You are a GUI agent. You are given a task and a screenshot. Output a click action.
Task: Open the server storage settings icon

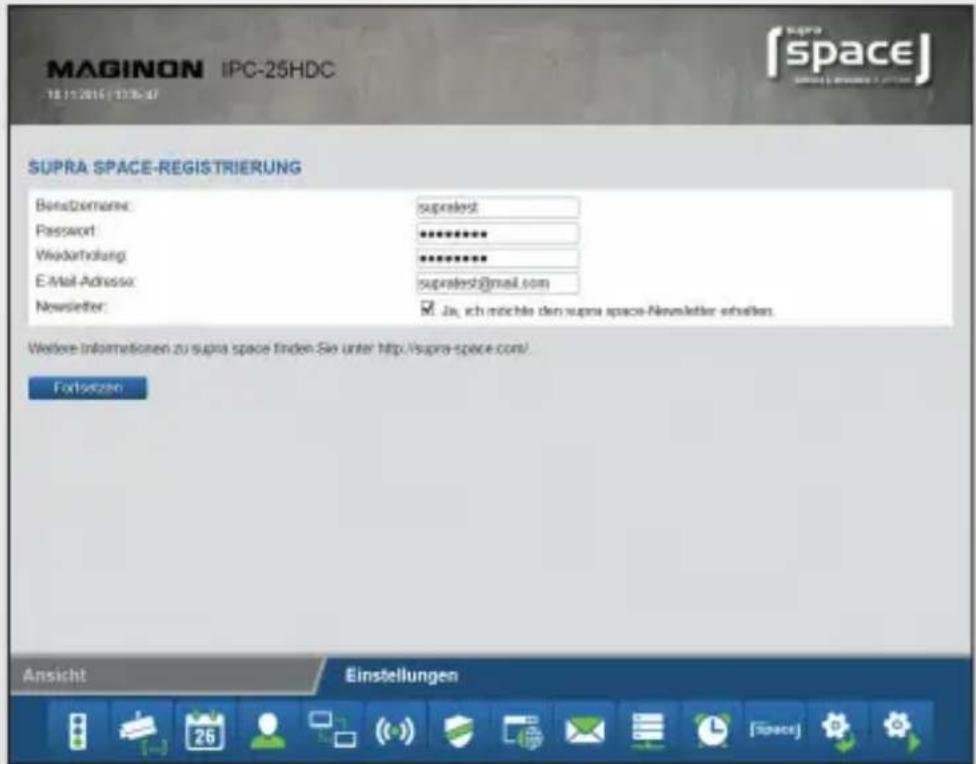coord(647,730)
